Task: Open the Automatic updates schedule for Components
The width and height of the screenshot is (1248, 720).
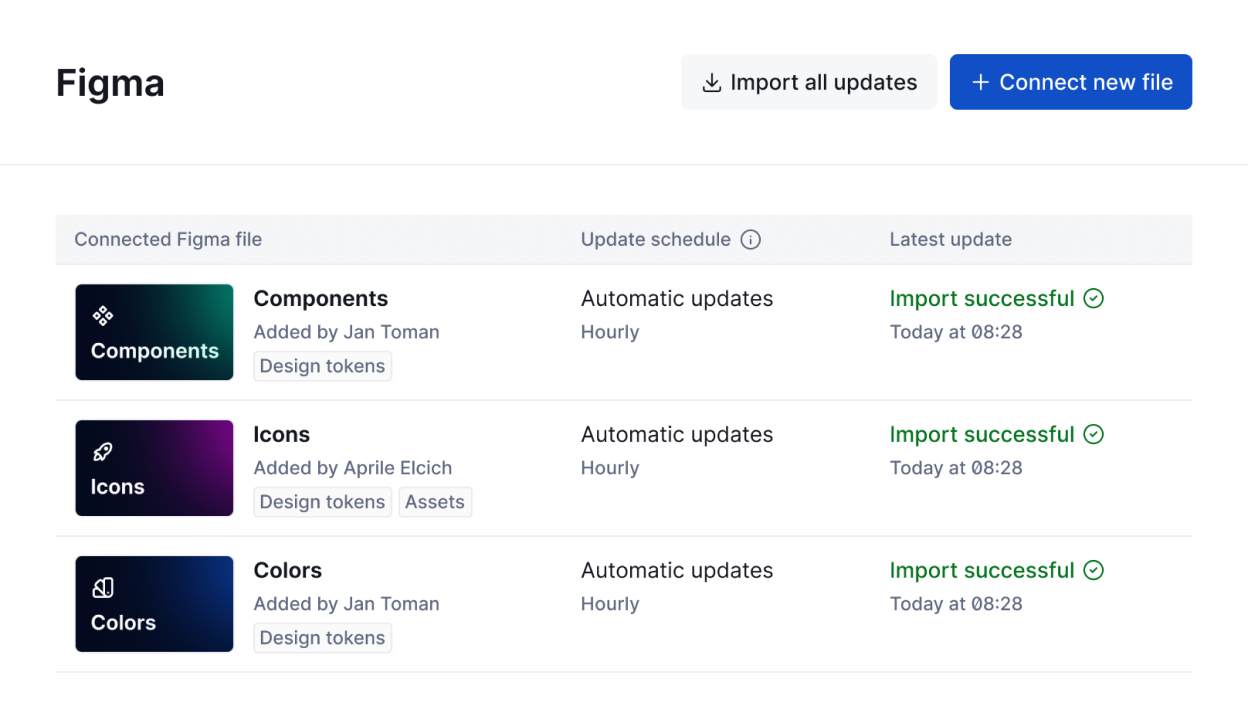Action: coord(677,298)
